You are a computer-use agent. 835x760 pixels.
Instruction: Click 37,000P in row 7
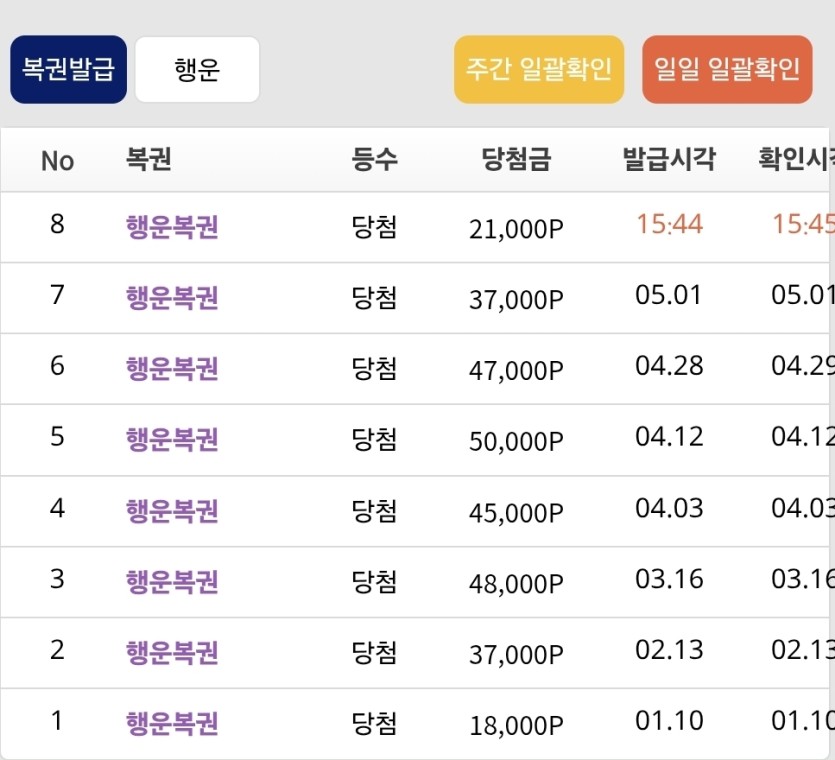pos(516,300)
